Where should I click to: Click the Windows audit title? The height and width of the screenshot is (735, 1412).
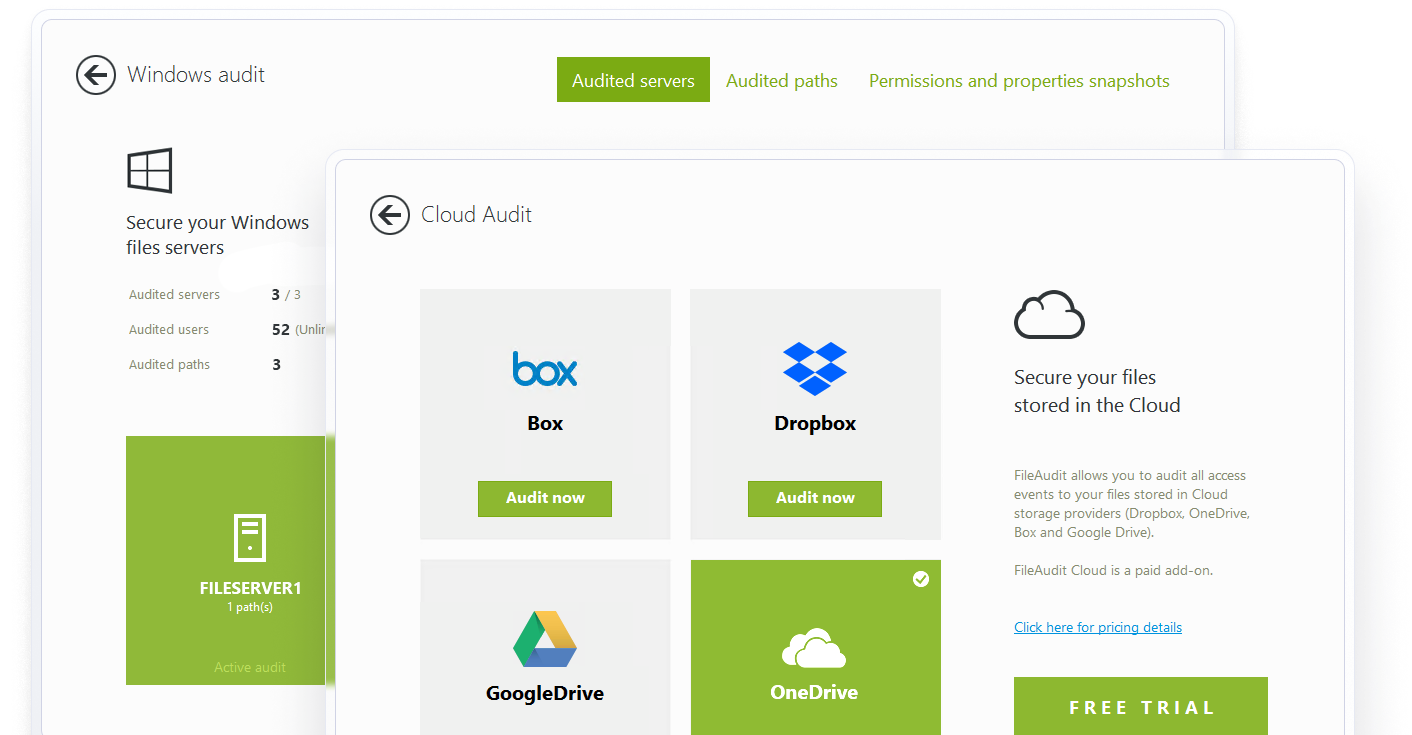tap(196, 75)
